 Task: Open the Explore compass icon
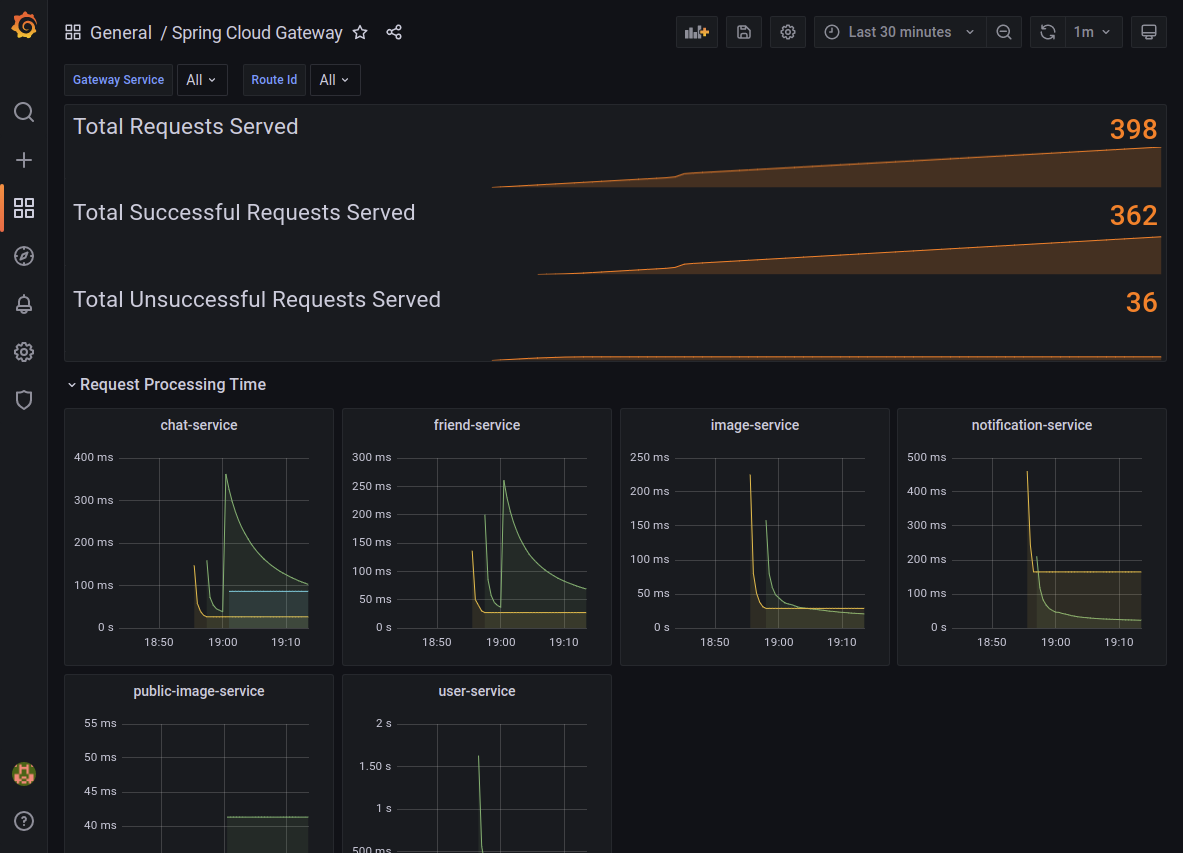[x=24, y=256]
